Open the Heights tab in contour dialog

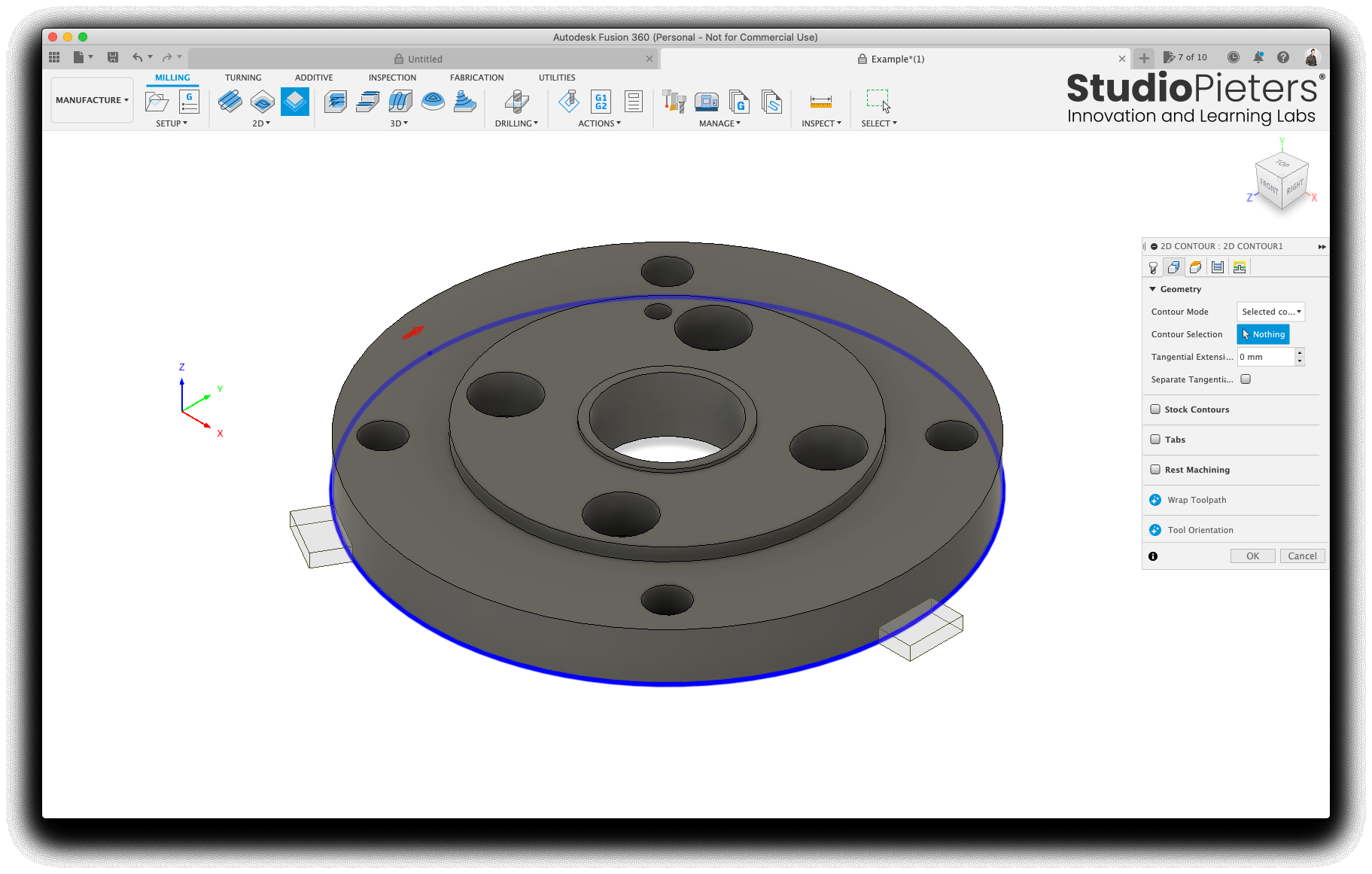[1195, 267]
